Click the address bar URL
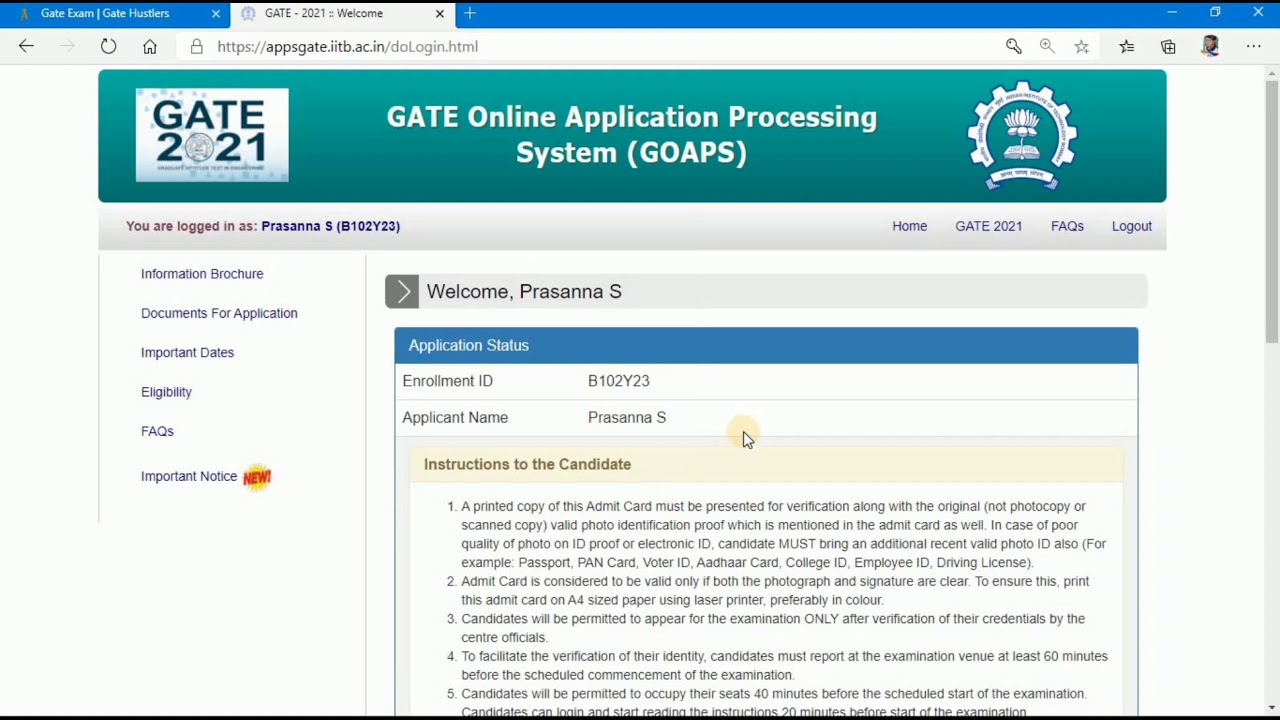This screenshot has height=720, width=1280. (347, 46)
